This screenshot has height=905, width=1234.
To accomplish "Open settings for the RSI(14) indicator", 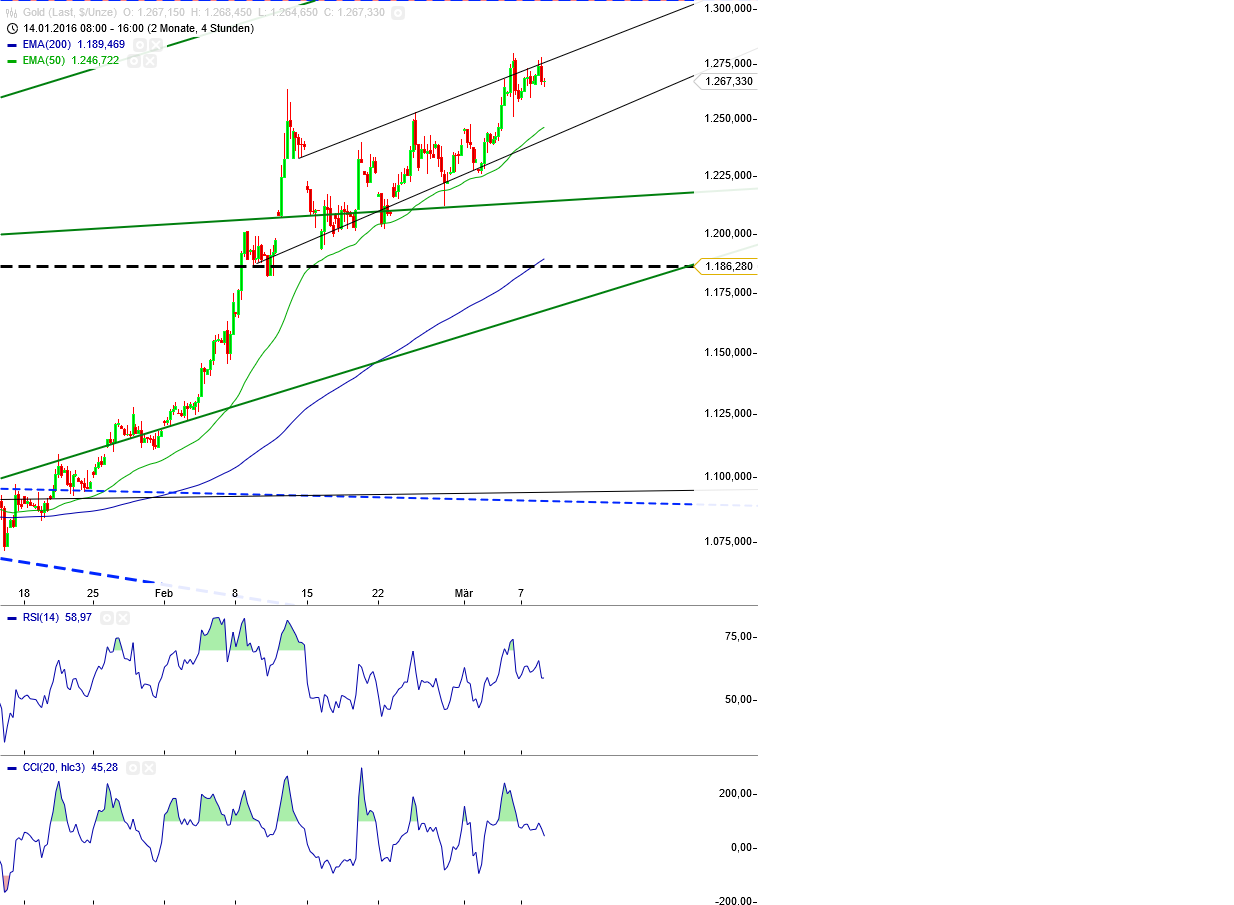I will (107, 618).
